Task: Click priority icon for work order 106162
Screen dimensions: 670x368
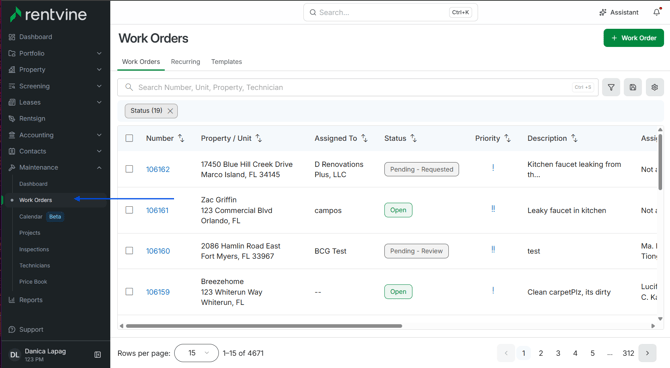Action: pyautogui.click(x=493, y=168)
